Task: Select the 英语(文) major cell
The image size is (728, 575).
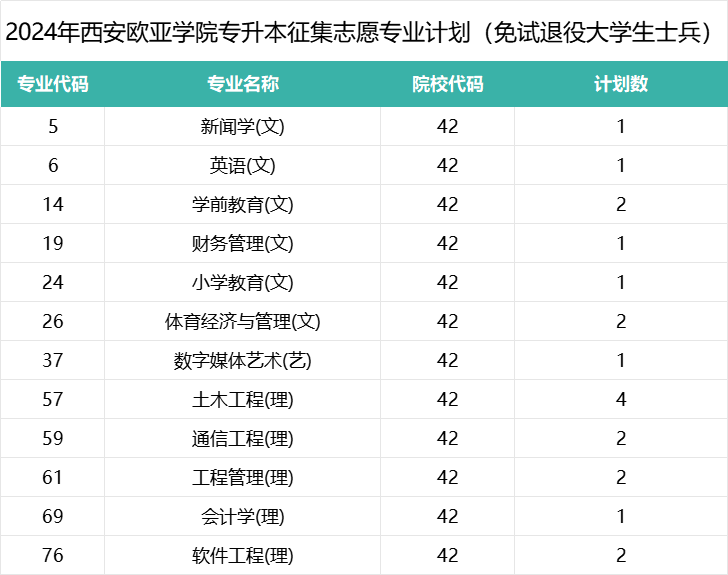Action: point(243,165)
